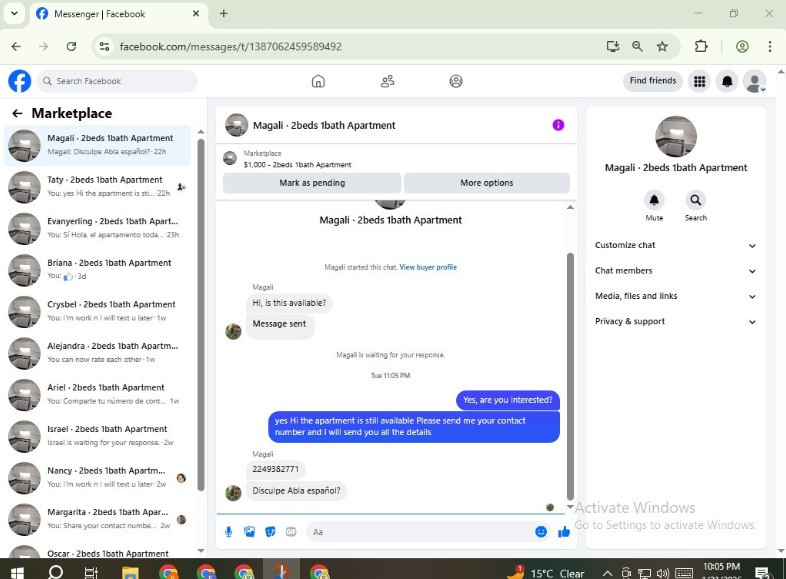Open the $1,000 2beds 1bath Apartment listing
The image size is (786, 579).
tap(297, 164)
